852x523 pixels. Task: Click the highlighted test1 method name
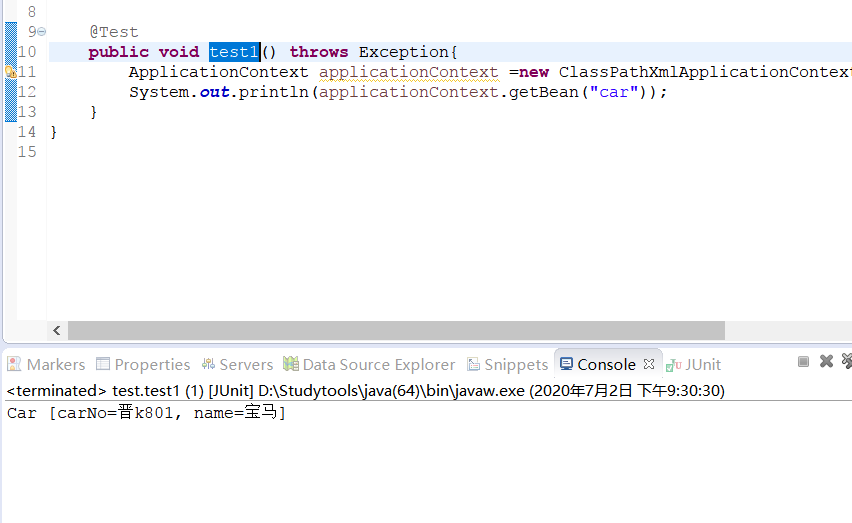234,52
